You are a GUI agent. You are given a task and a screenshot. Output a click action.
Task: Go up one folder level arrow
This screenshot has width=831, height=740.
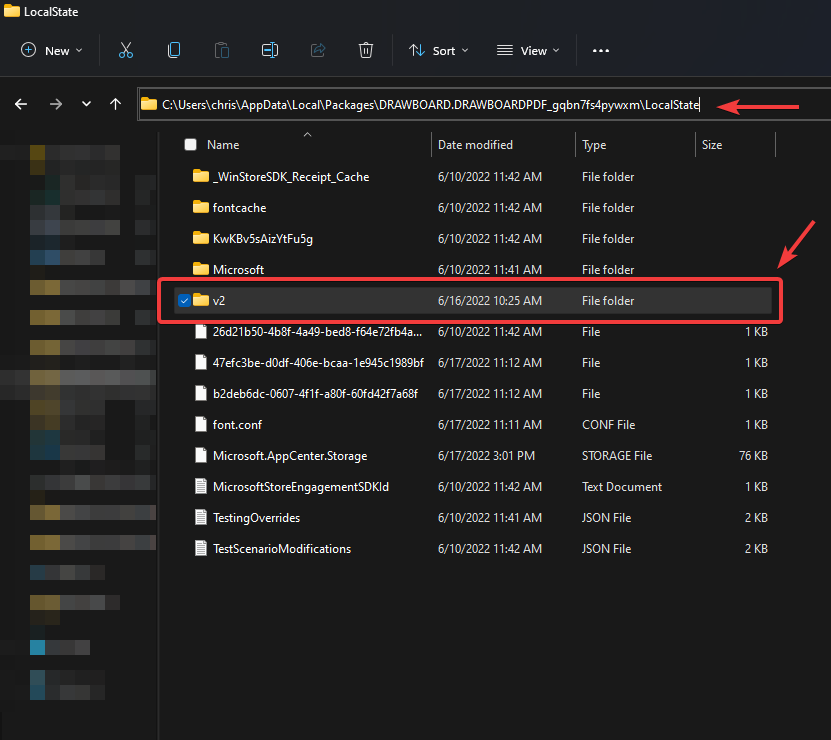tap(115, 104)
